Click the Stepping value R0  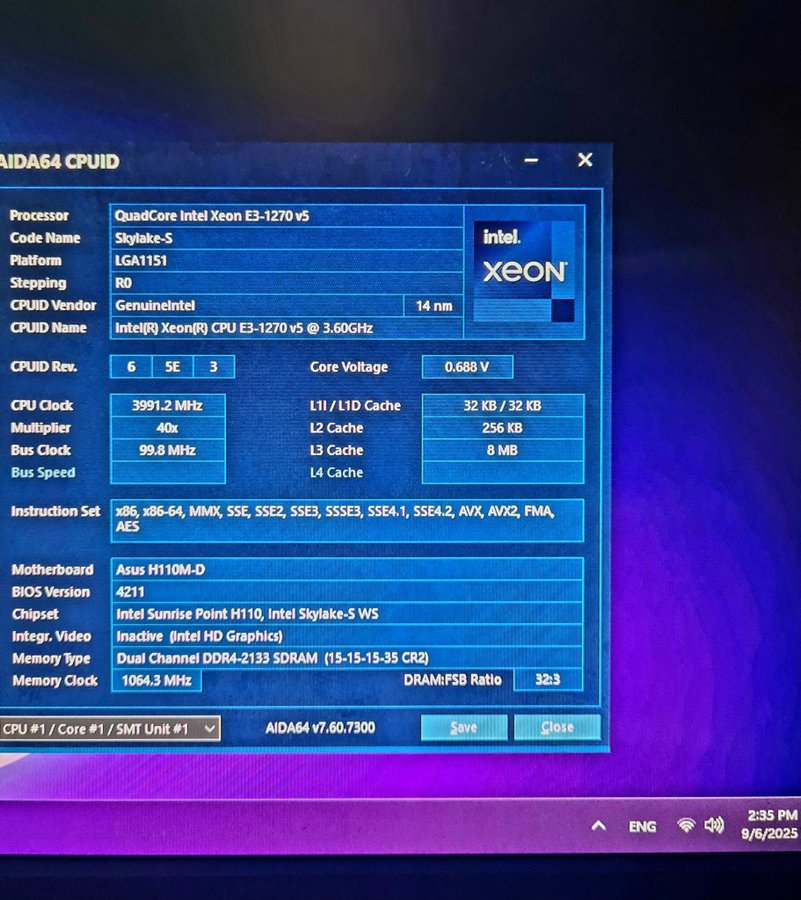pyautogui.click(x=286, y=283)
